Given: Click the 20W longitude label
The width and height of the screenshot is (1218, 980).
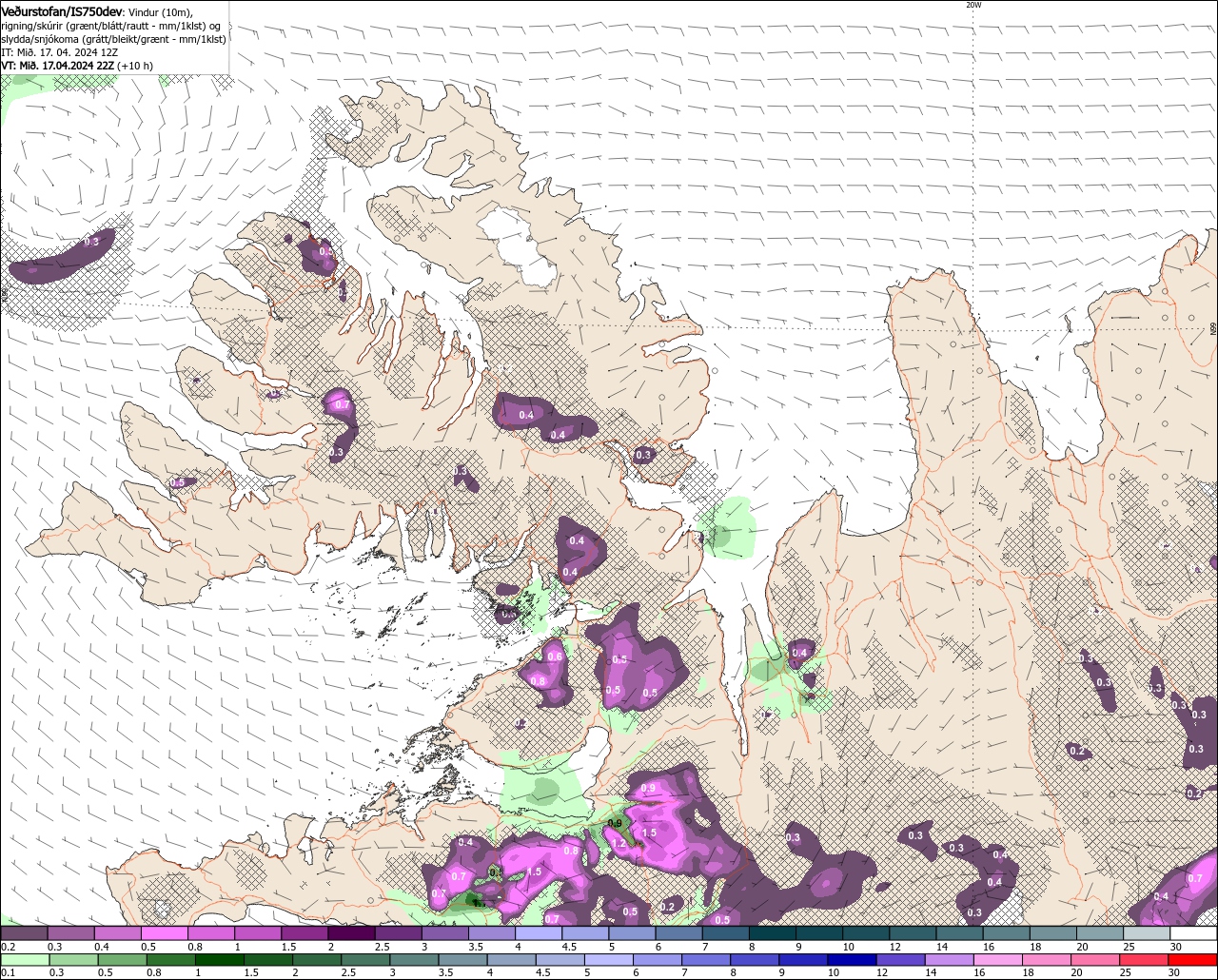Looking at the screenshot, I should (x=972, y=5).
